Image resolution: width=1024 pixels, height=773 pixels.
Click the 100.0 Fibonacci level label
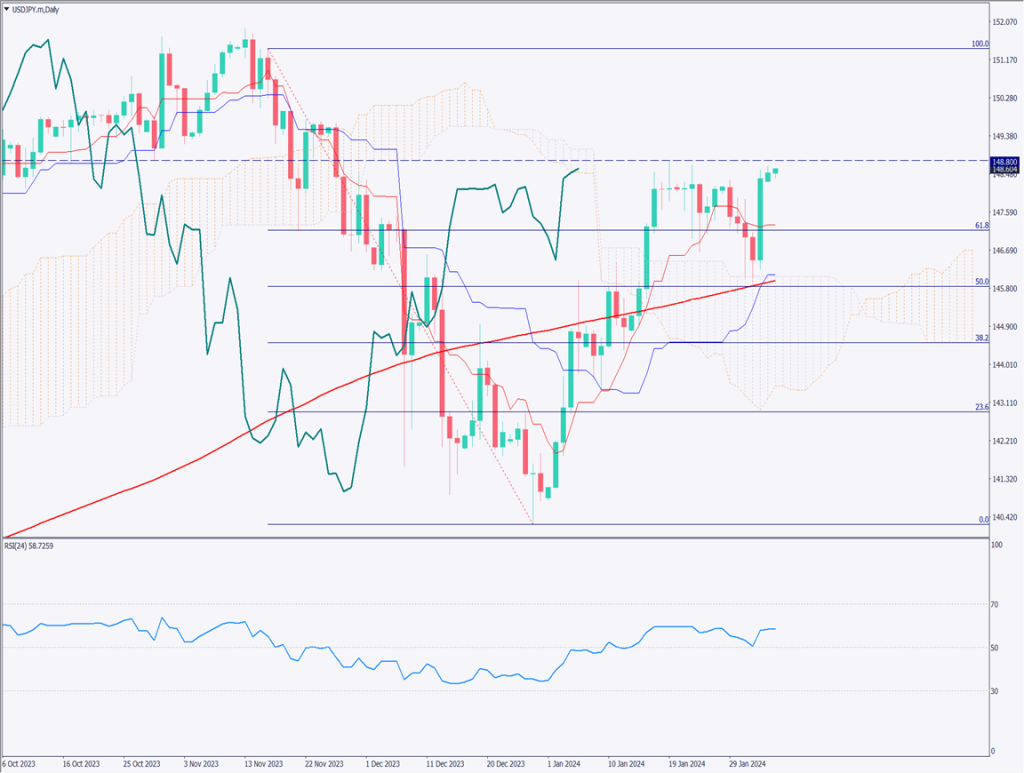point(980,44)
